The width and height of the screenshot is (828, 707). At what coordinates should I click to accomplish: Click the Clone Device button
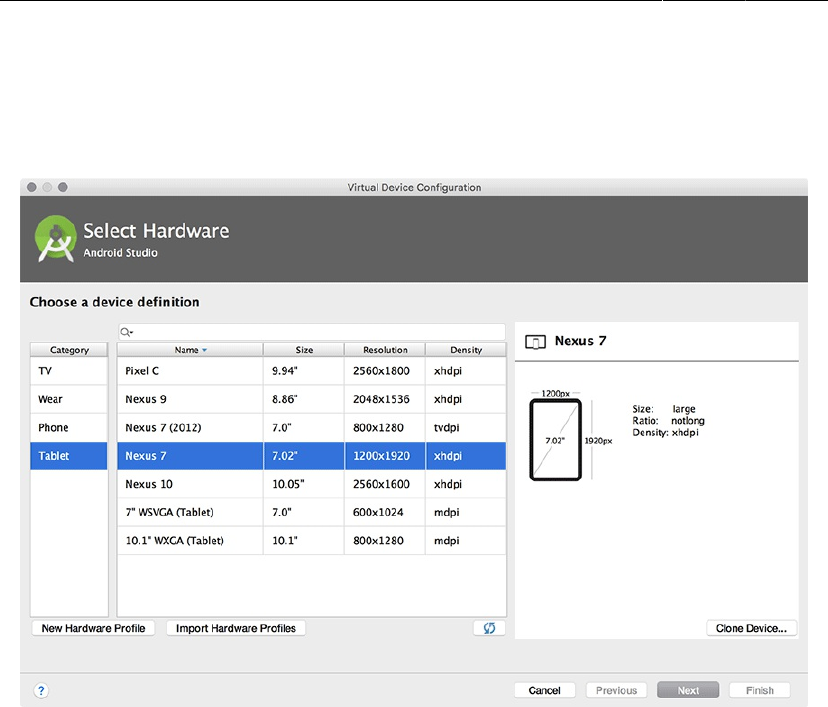(x=751, y=628)
